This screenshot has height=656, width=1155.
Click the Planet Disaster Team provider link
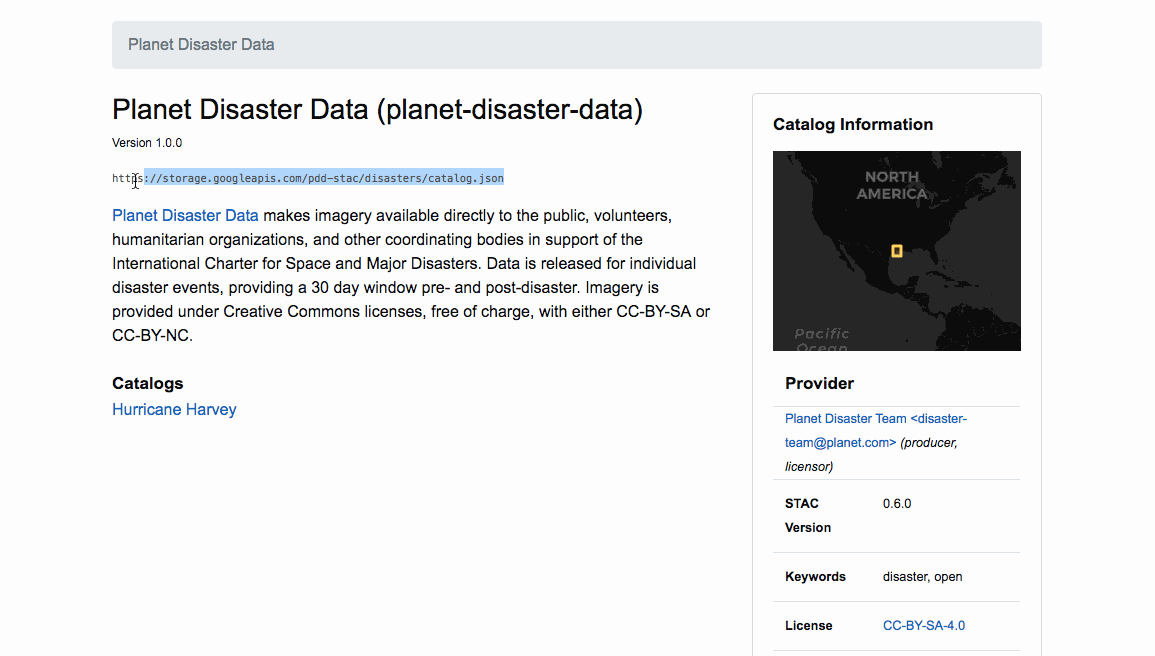click(876, 431)
